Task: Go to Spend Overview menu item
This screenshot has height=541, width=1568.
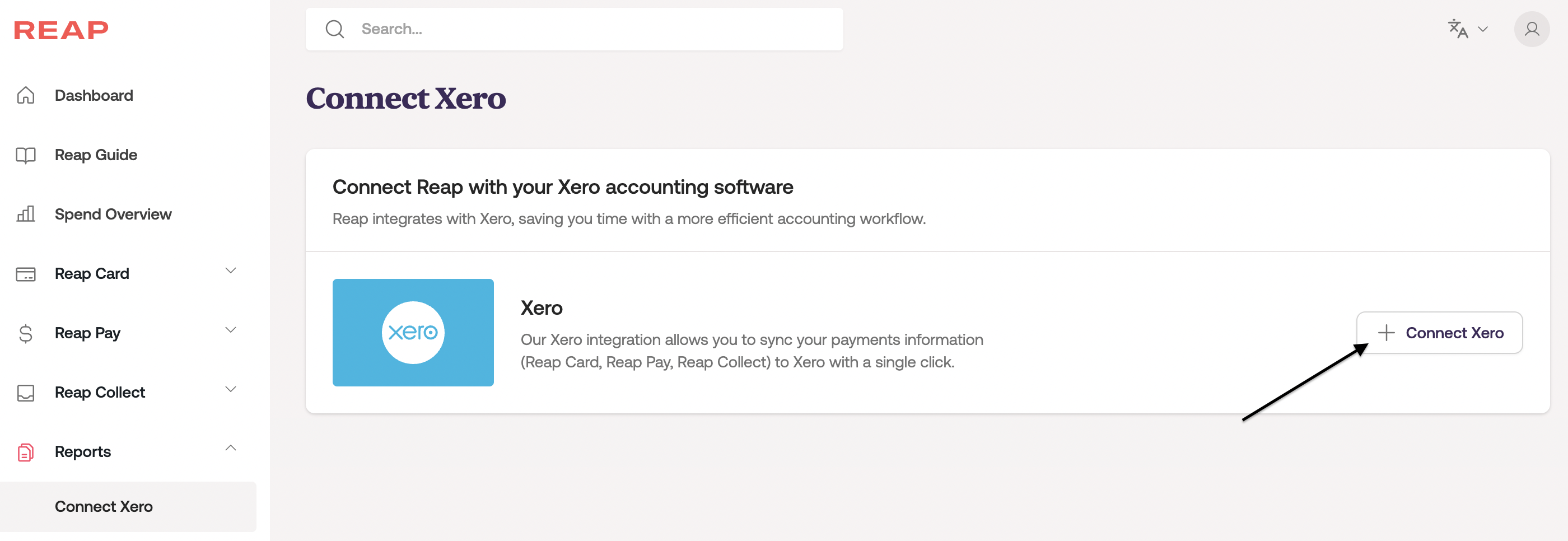Action: 113,214
